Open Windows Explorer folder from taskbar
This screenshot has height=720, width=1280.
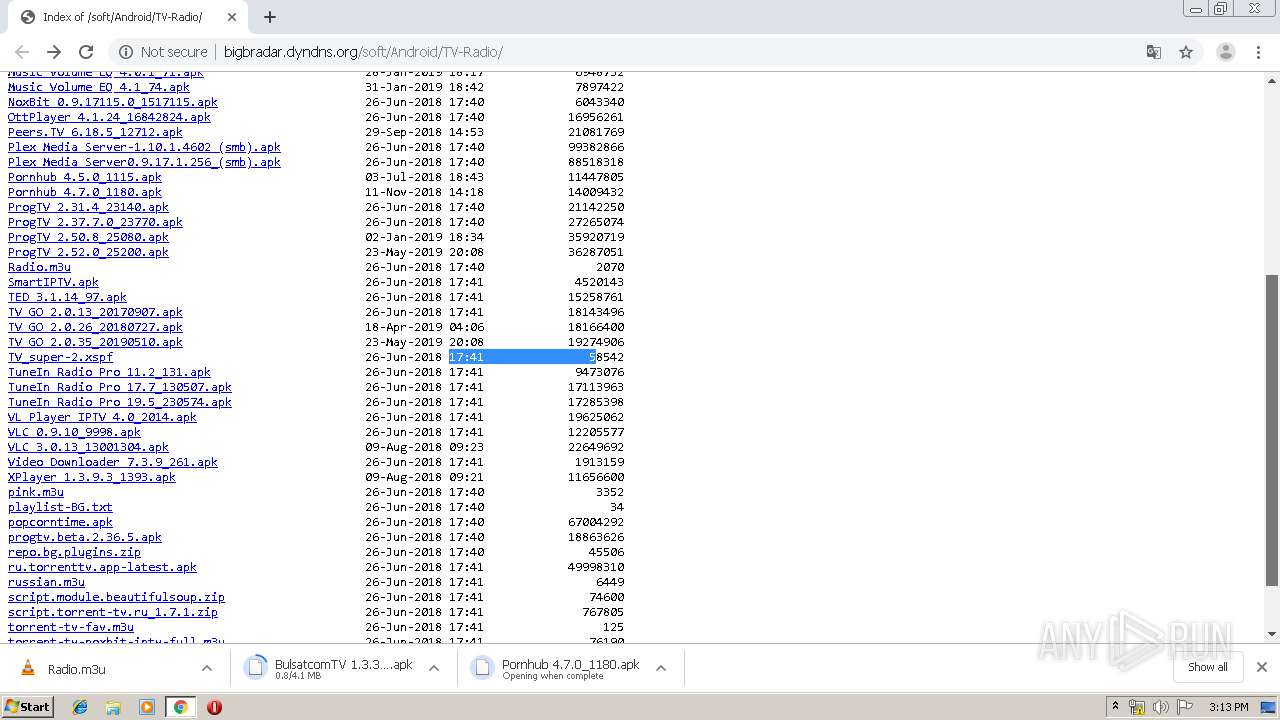(113, 707)
